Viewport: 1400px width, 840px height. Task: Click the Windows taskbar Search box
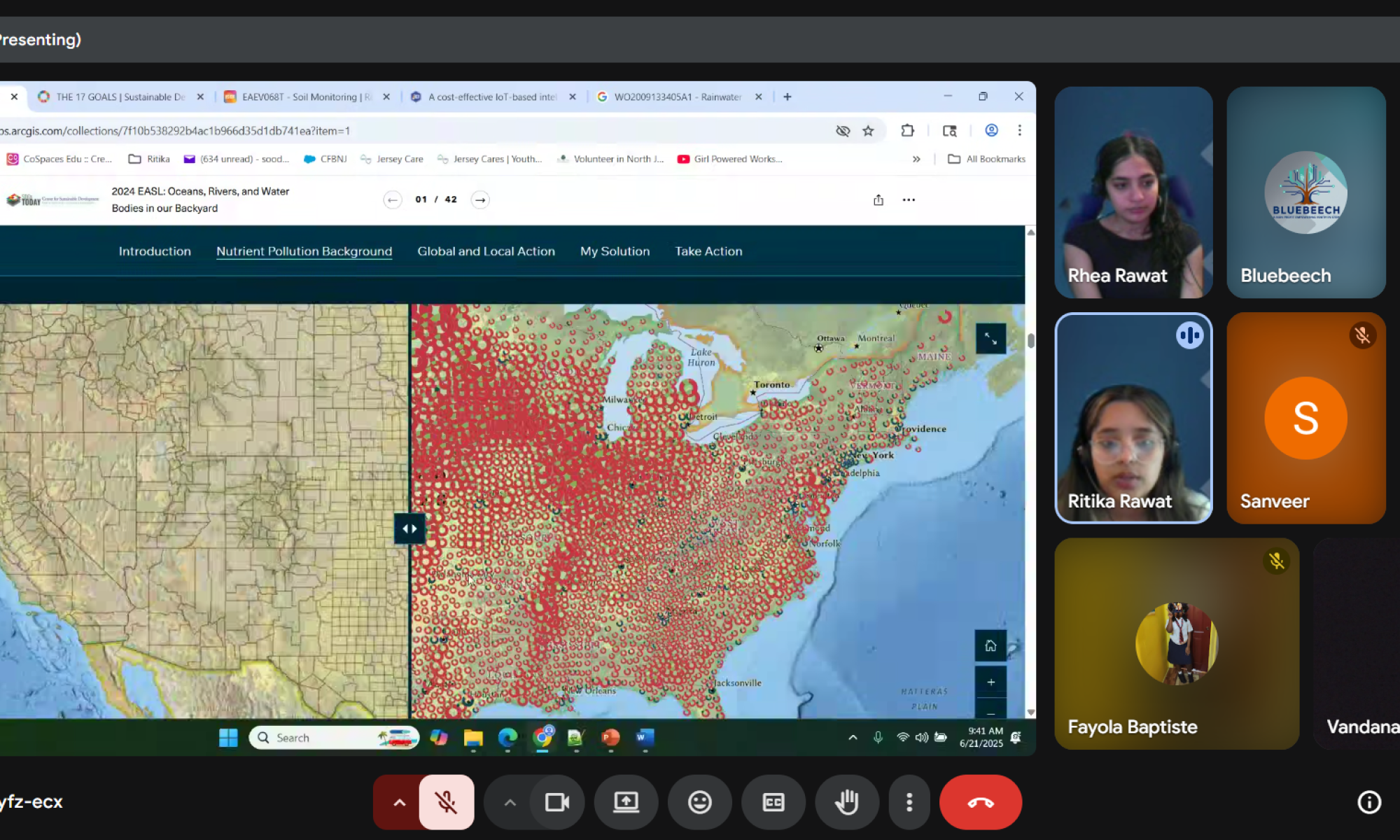coord(334,738)
